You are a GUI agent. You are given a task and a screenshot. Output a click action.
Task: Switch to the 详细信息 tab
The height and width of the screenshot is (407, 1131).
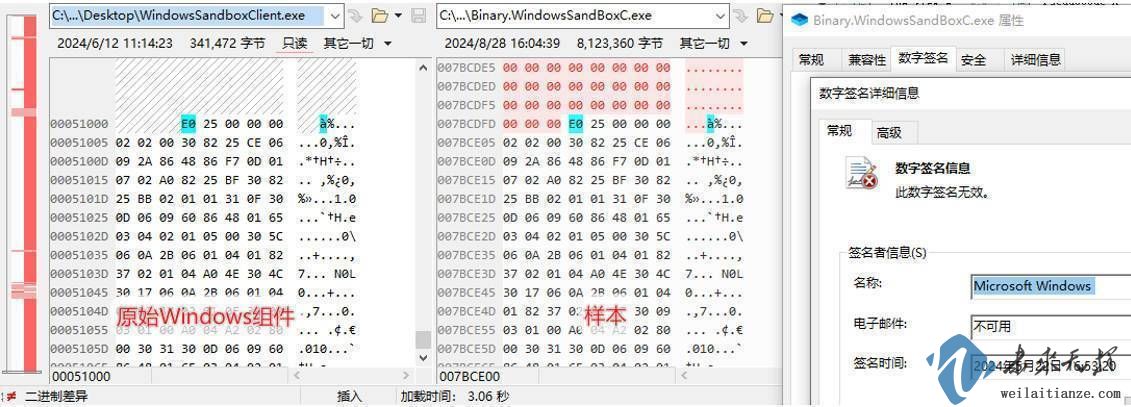[1035, 60]
